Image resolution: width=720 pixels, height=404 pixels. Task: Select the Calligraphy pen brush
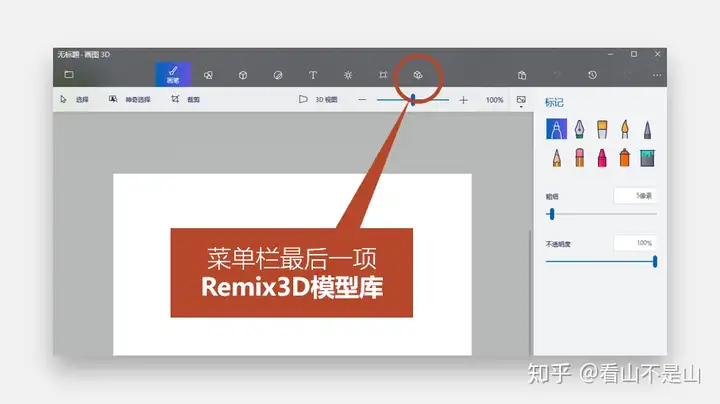coord(579,129)
